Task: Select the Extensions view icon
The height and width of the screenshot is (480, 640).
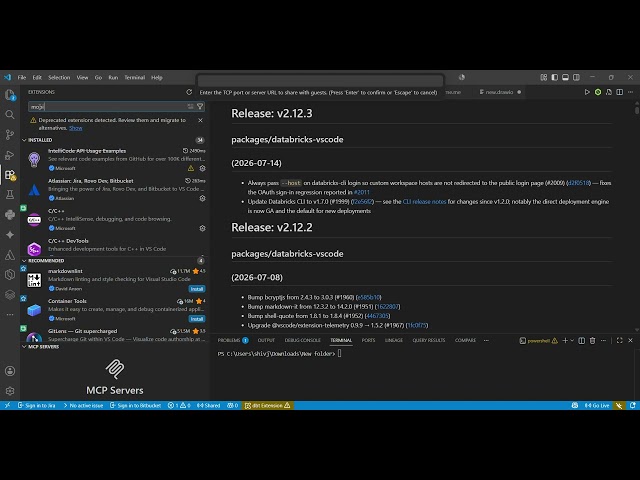Action: pos(10,175)
